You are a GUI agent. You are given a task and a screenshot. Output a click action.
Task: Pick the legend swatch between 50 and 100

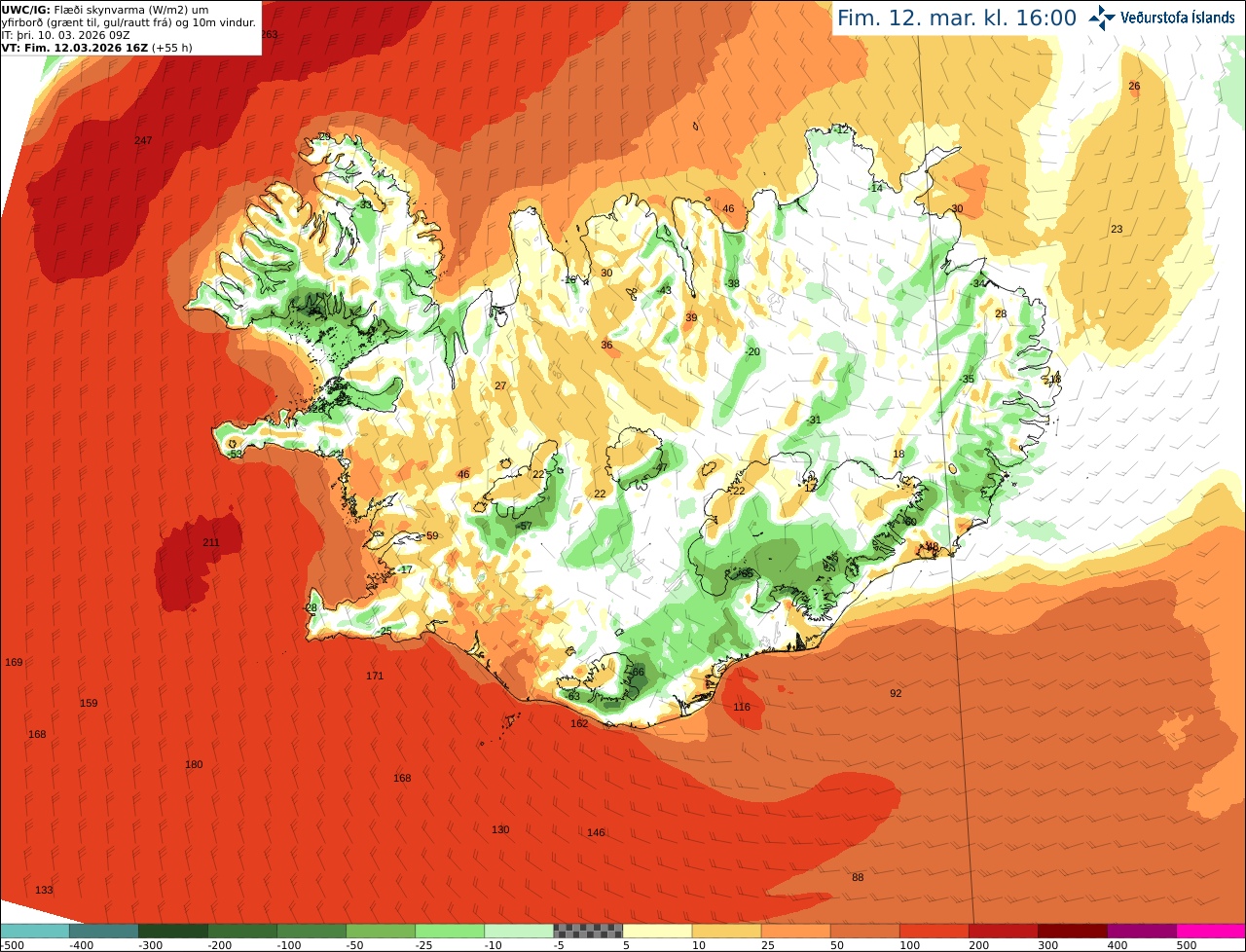point(864,931)
